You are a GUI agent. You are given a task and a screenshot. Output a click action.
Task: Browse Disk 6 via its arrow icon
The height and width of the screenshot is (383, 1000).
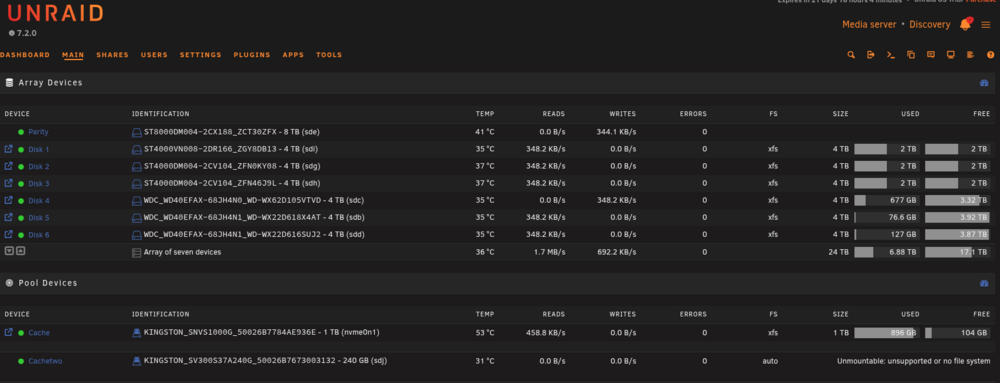[8, 234]
